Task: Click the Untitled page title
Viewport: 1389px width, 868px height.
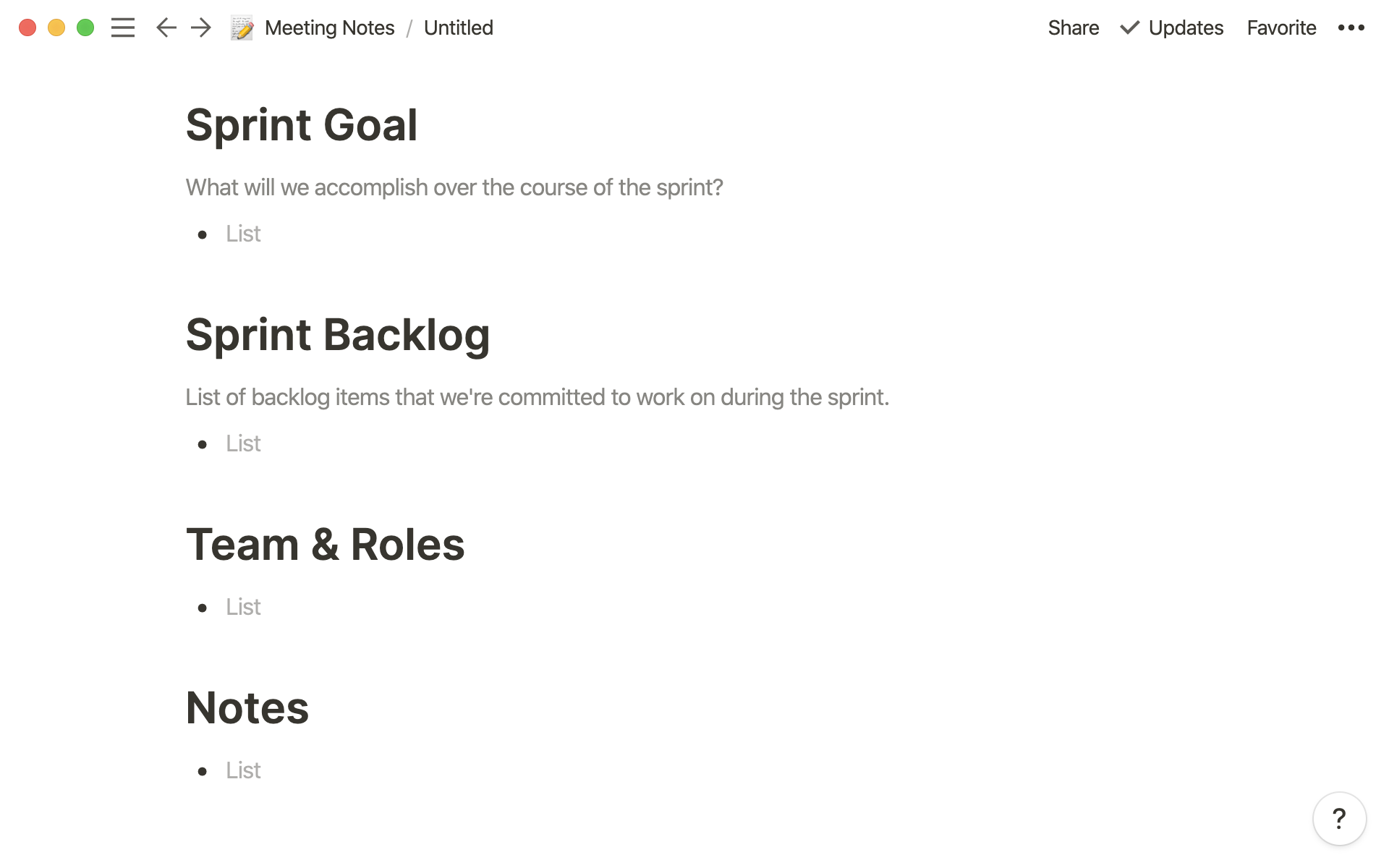Action: tap(458, 28)
